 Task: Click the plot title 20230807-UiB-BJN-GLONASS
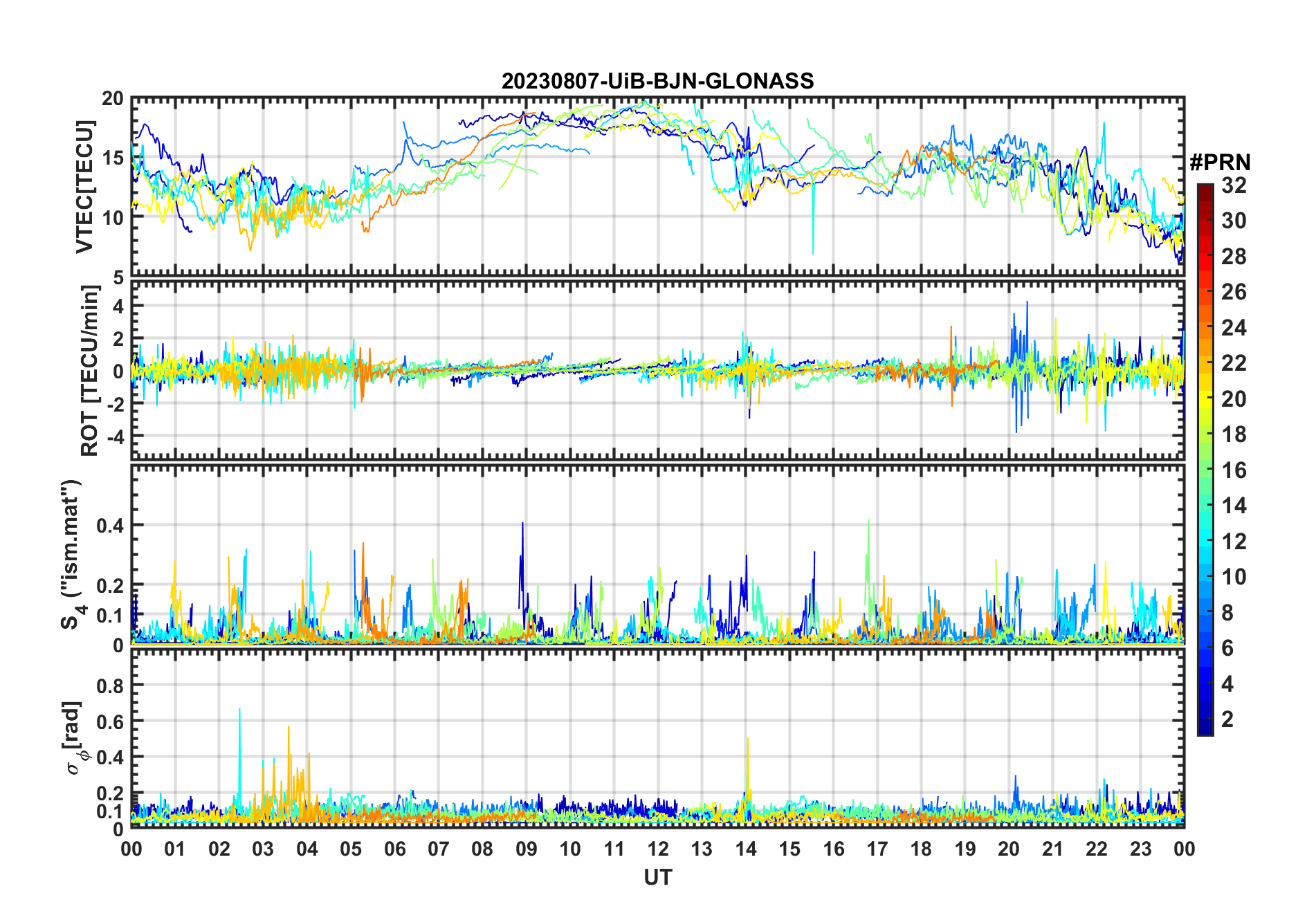click(x=657, y=82)
